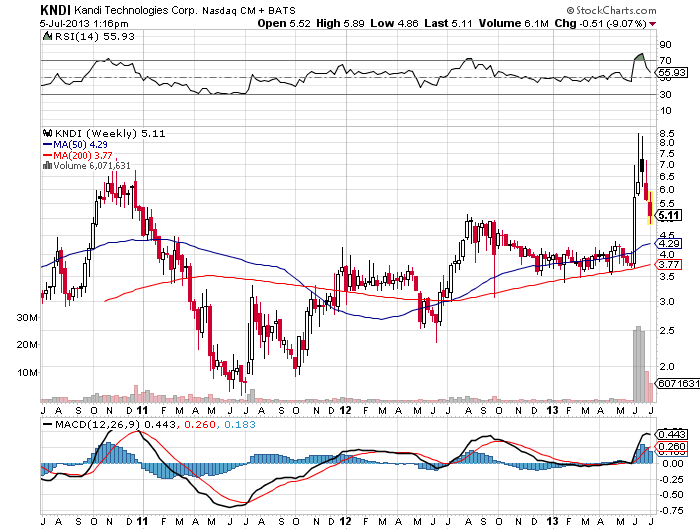This screenshot has height=530, width=700.
Task: Click the green RSI(14) legend icon
Action: pos(47,37)
